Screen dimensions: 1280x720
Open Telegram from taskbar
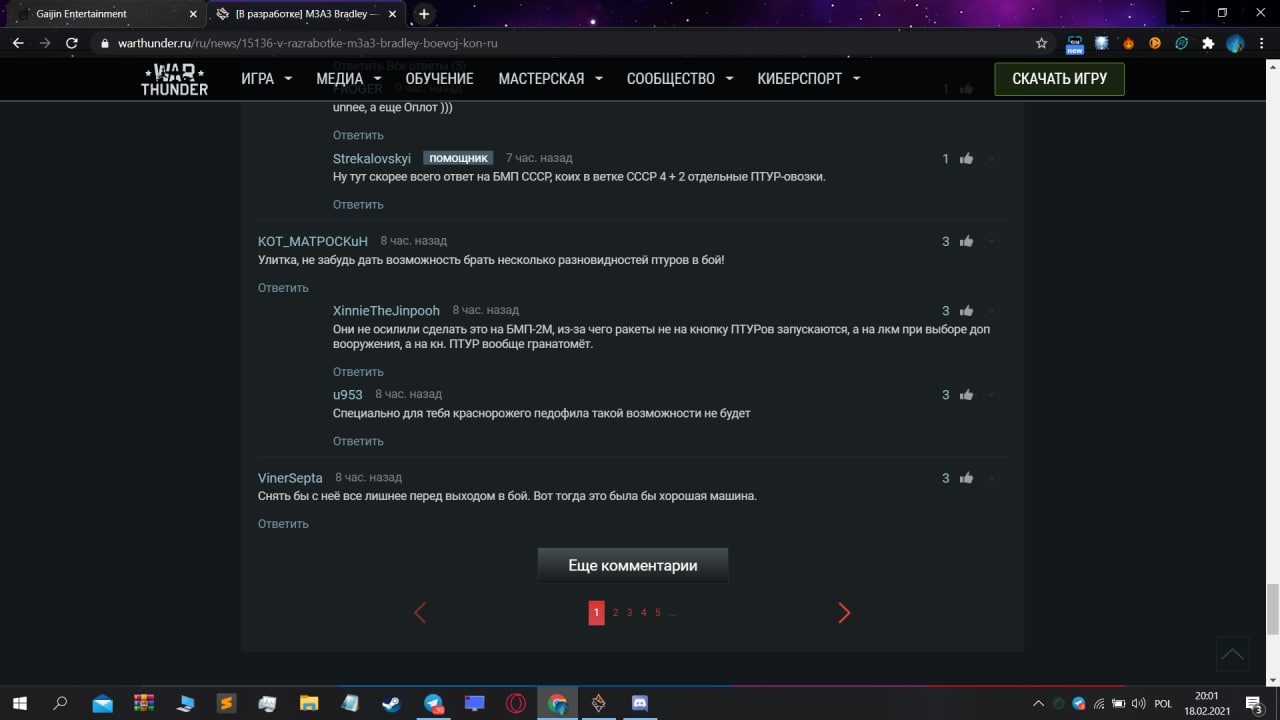tap(433, 703)
